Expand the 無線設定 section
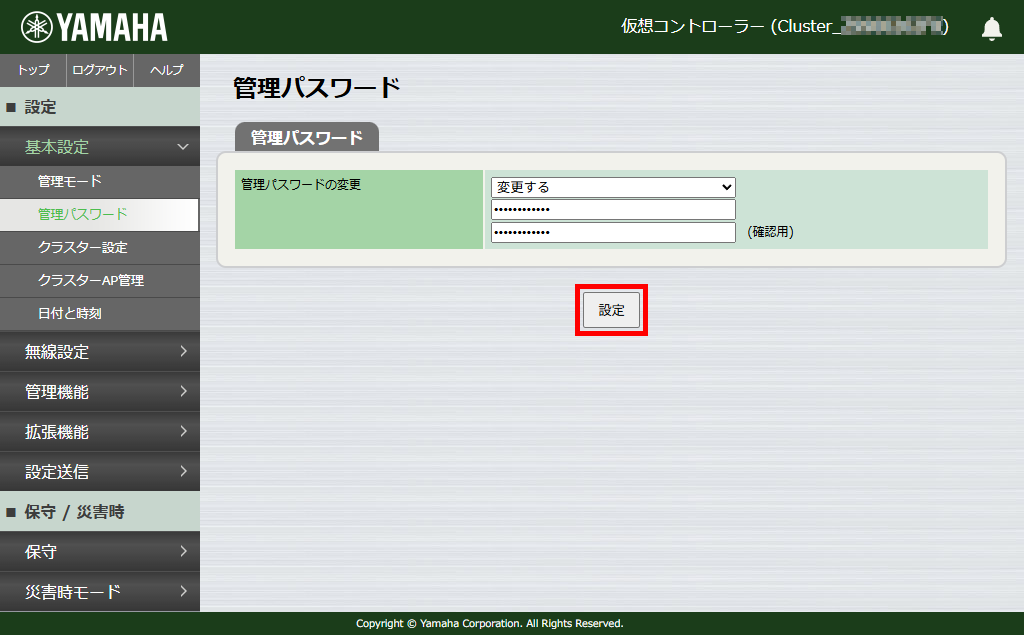Screen dimensions: 1024x635 pos(100,351)
